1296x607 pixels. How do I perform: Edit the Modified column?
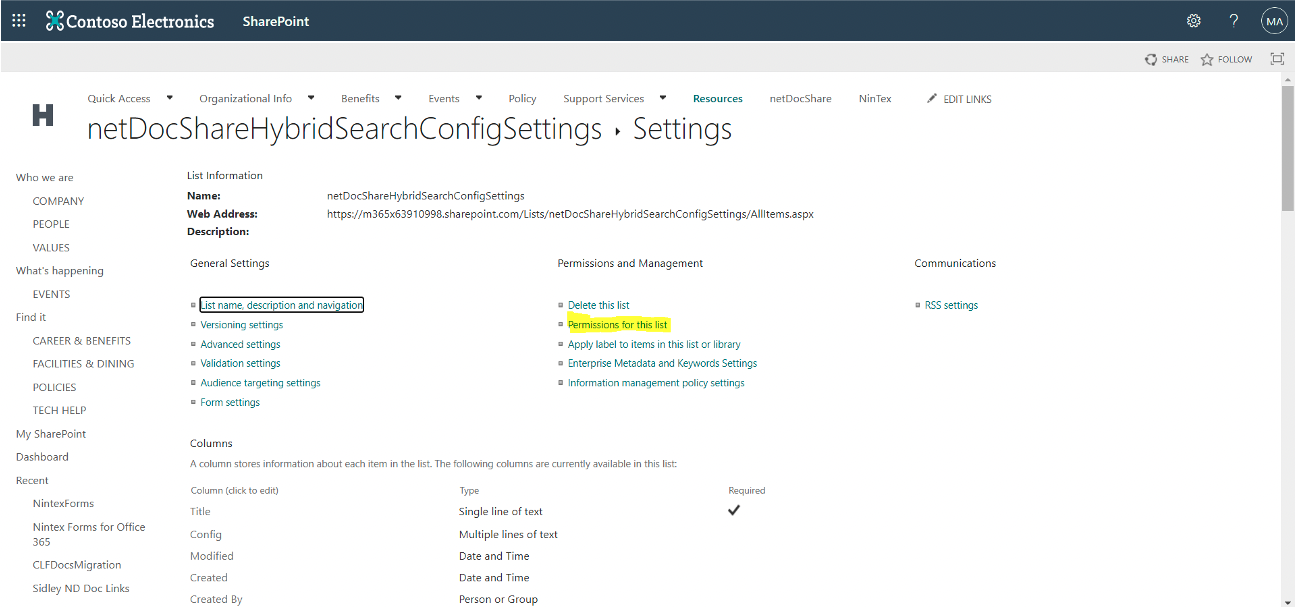tap(212, 556)
